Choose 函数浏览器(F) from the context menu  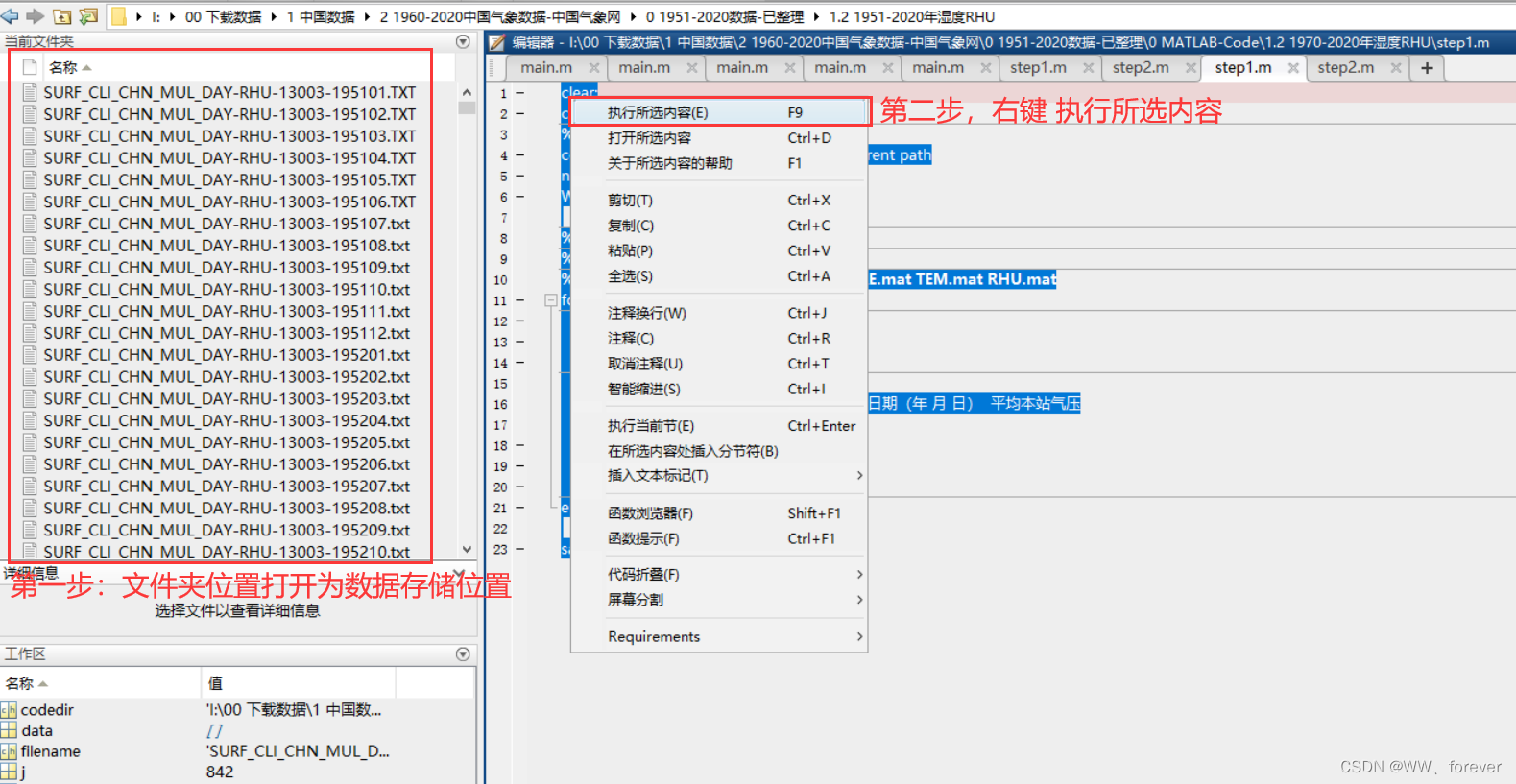tap(719, 513)
